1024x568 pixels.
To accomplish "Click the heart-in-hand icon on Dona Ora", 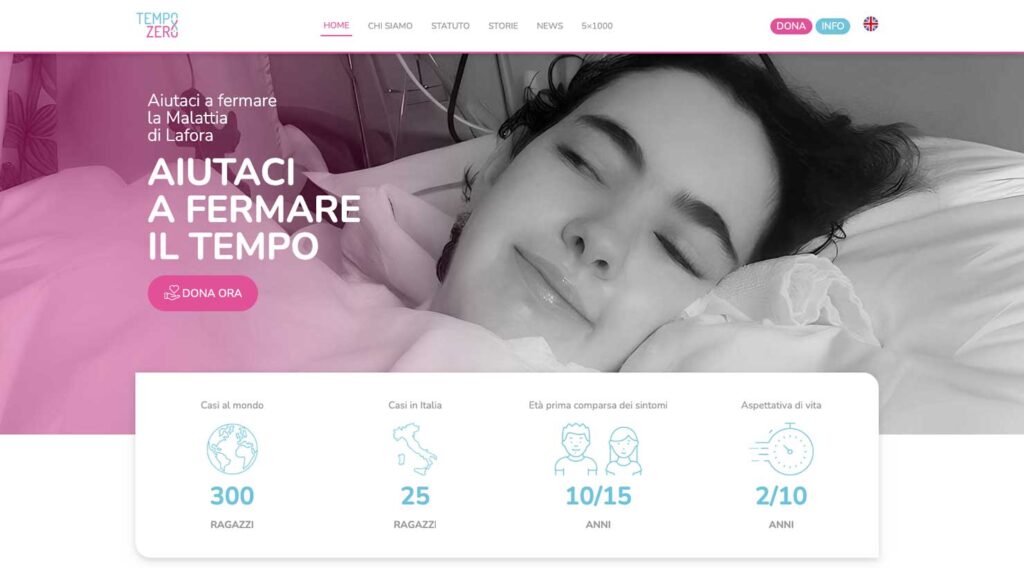I will [x=172, y=292].
